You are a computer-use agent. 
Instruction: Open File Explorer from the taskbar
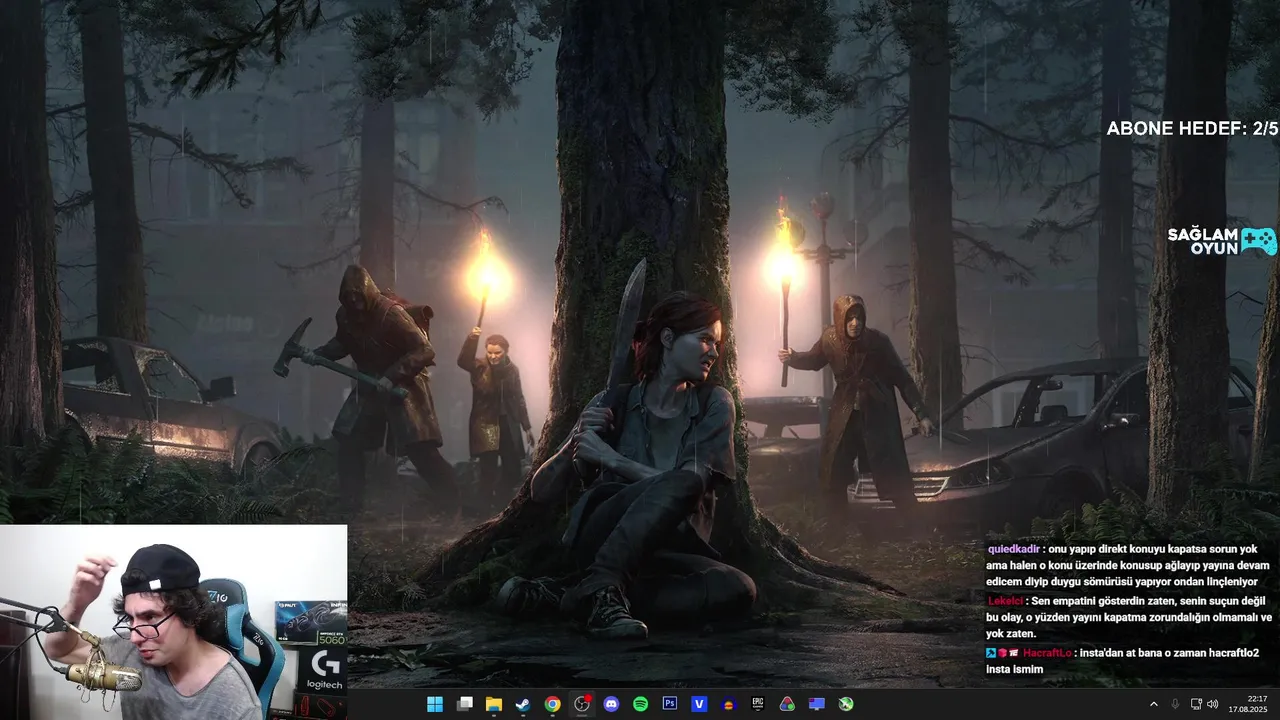(x=494, y=704)
